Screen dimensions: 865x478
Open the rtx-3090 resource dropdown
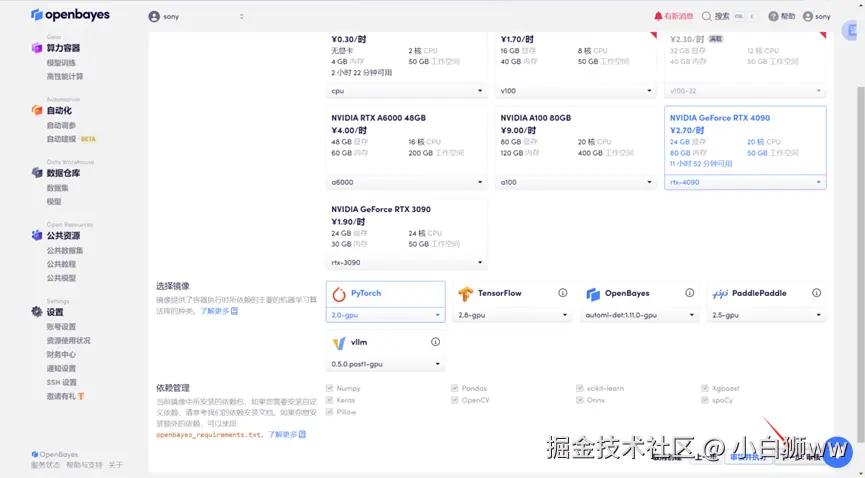(x=407, y=262)
